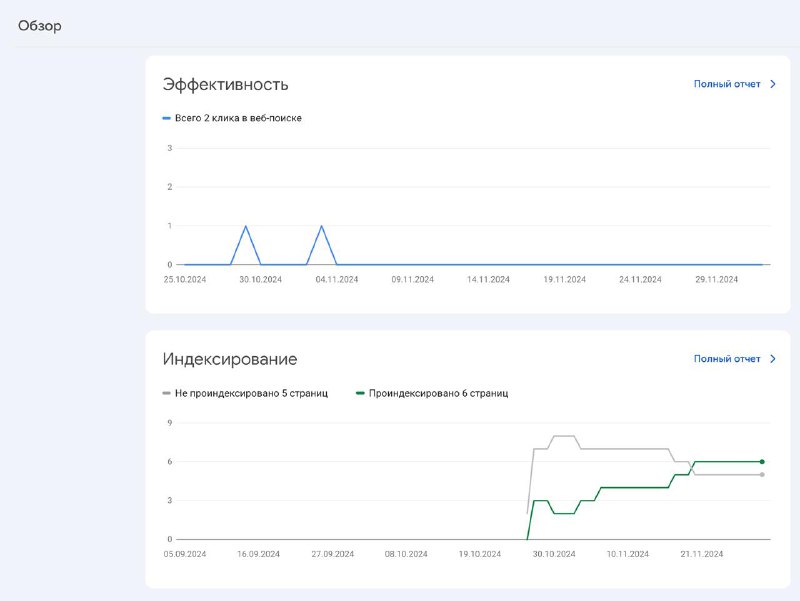800x601 pixels.
Task: Click the chevron arrow beside Индексирование's Полный отчет
Action: coord(772,358)
